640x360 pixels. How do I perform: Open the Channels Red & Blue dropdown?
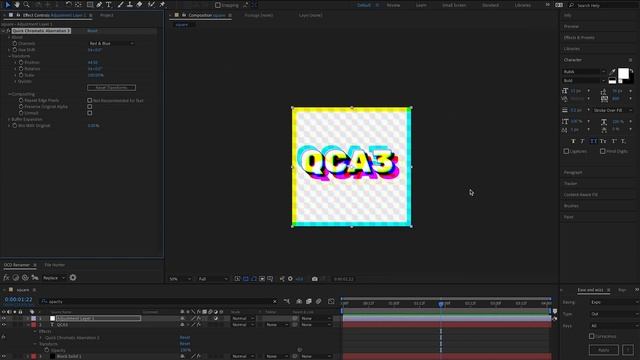[111, 43]
